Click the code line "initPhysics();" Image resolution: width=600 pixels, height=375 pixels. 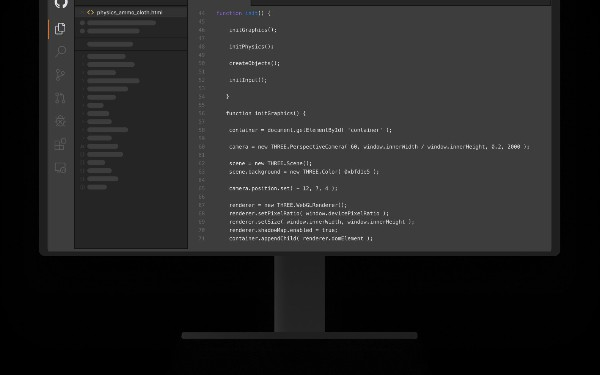point(251,47)
